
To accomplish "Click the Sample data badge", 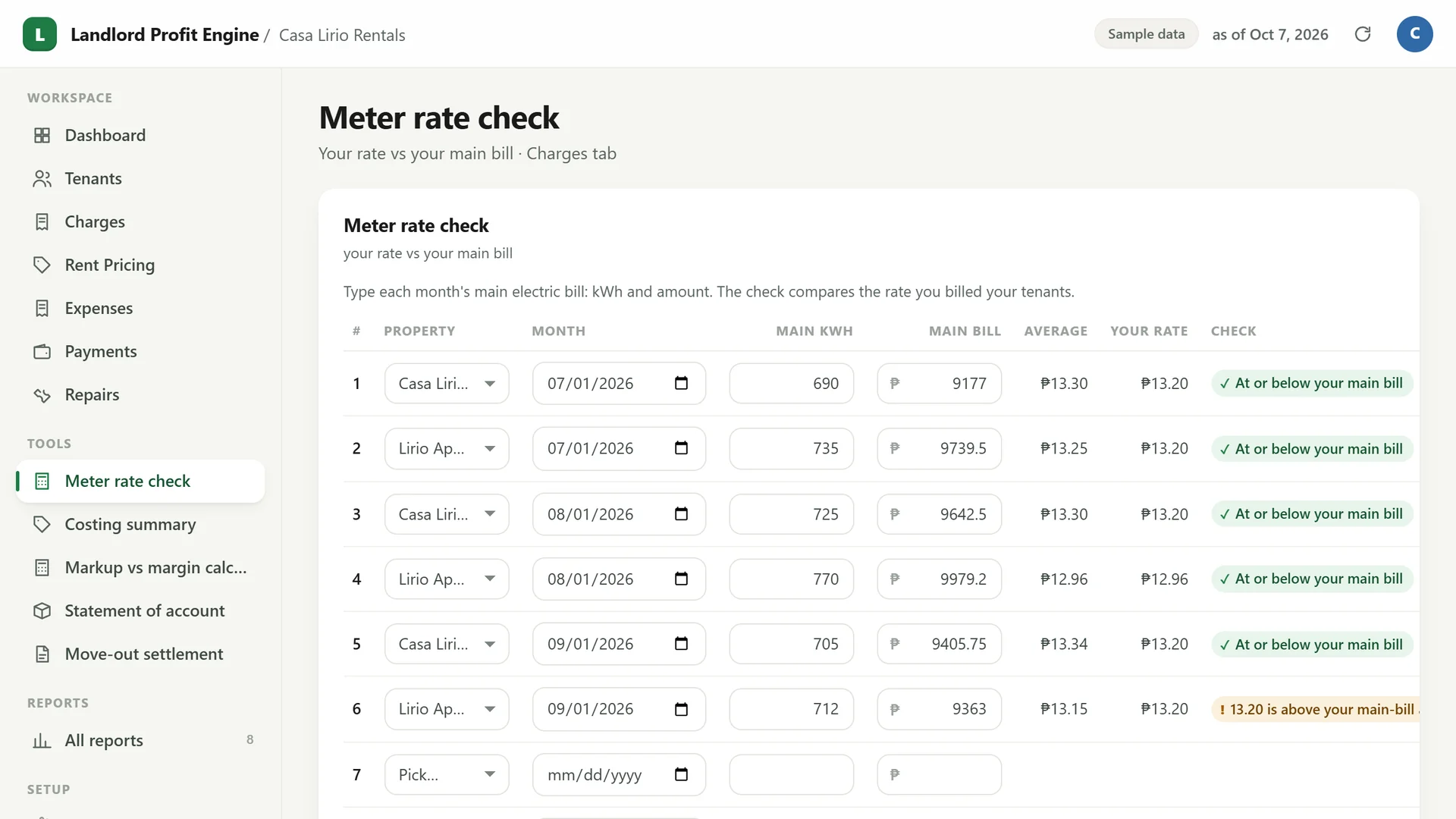I will tap(1146, 34).
